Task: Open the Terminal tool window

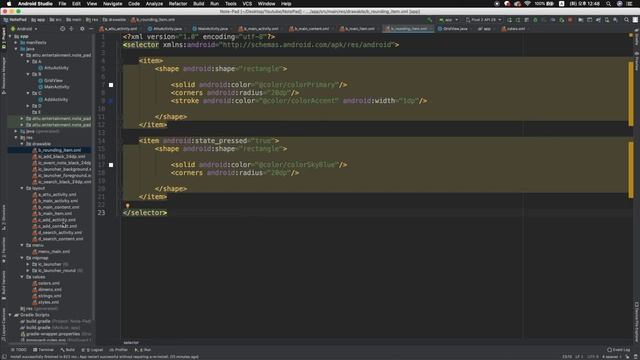Action: 43,350
